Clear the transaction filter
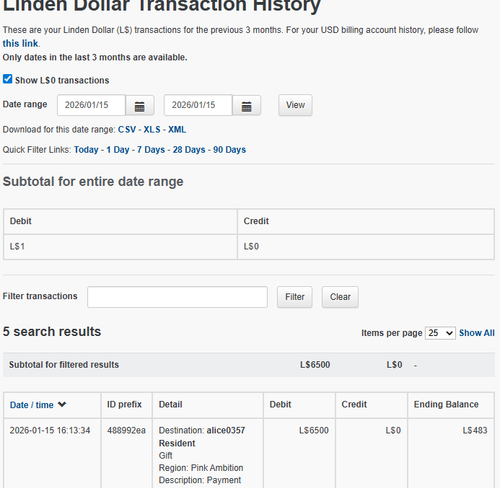500x488 pixels. 340,297
